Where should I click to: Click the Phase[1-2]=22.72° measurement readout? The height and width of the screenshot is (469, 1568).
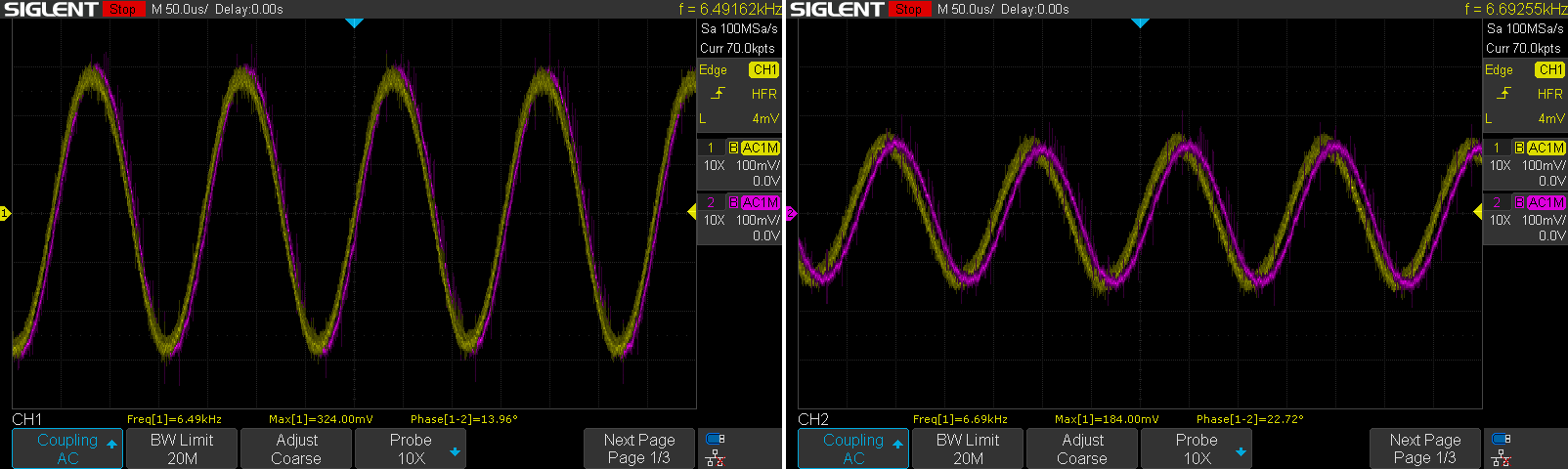coord(1249,419)
